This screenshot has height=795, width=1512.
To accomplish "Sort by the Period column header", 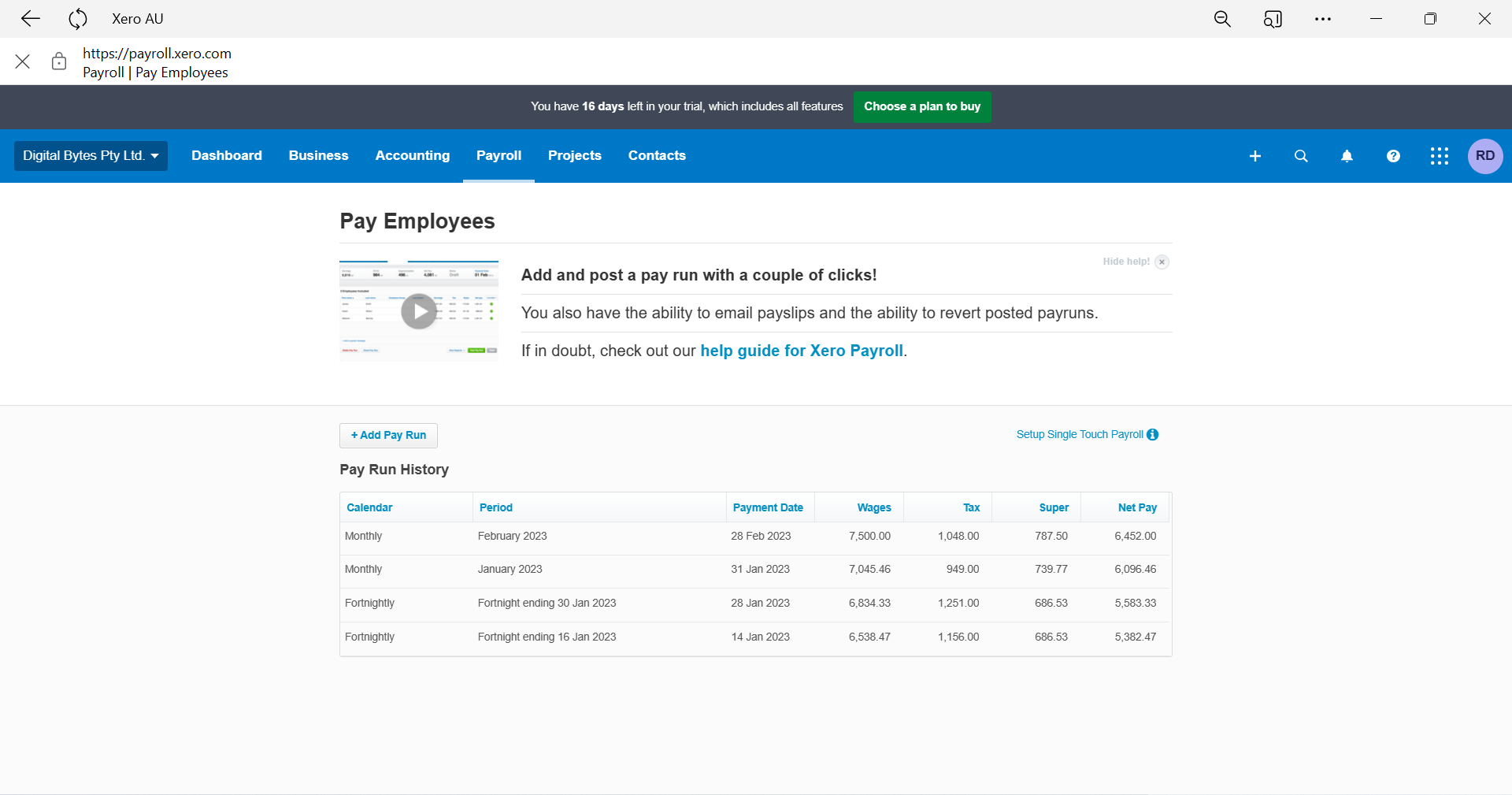I will click(496, 507).
